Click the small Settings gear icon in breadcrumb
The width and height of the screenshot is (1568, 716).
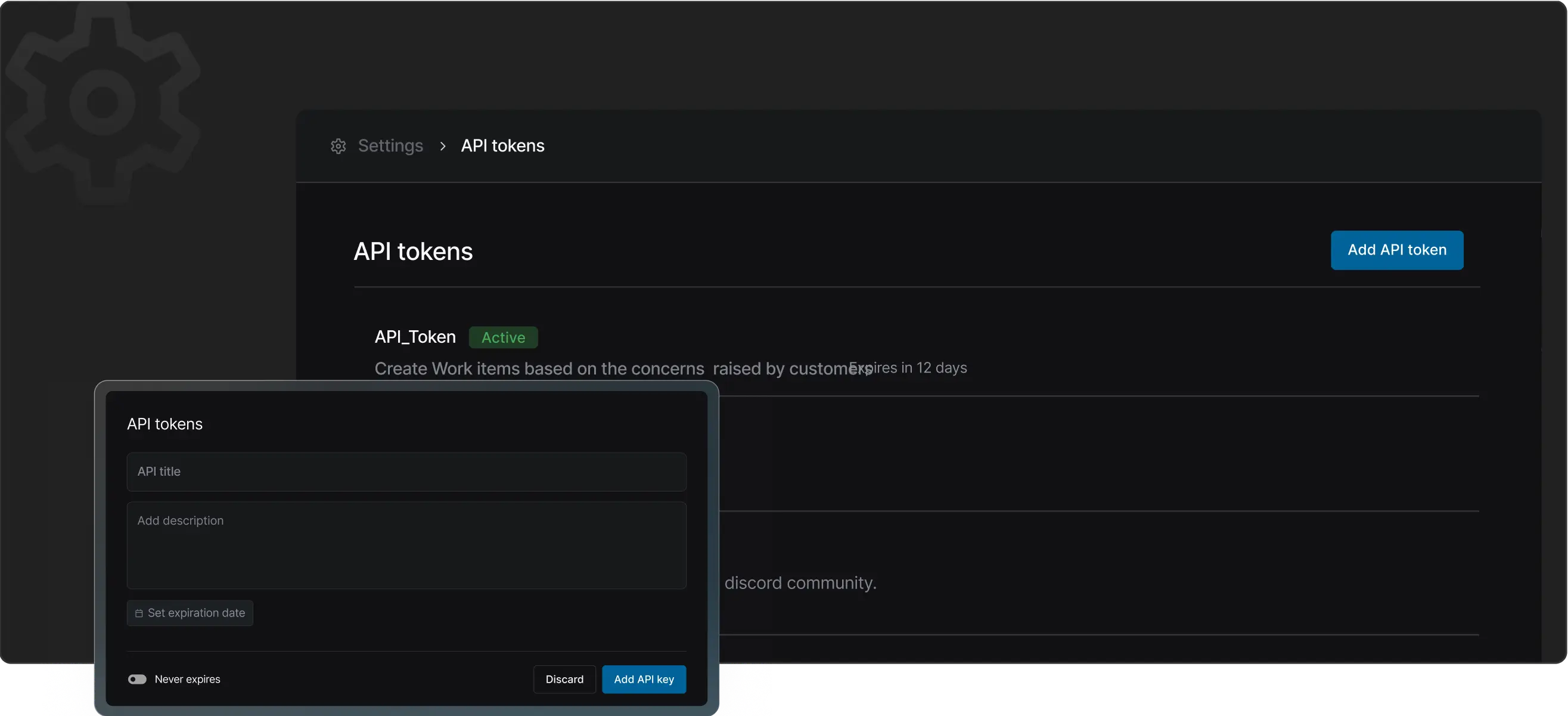click(338, 146)
